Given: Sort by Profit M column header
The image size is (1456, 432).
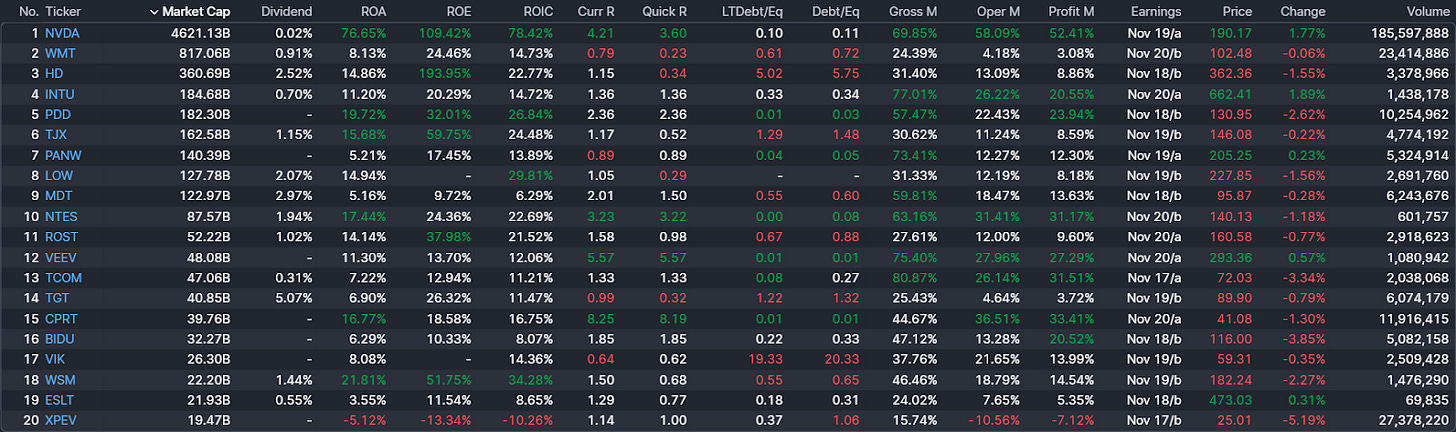Looking at the screenshot, I should pyautogui.click(x=1071, y=12).
